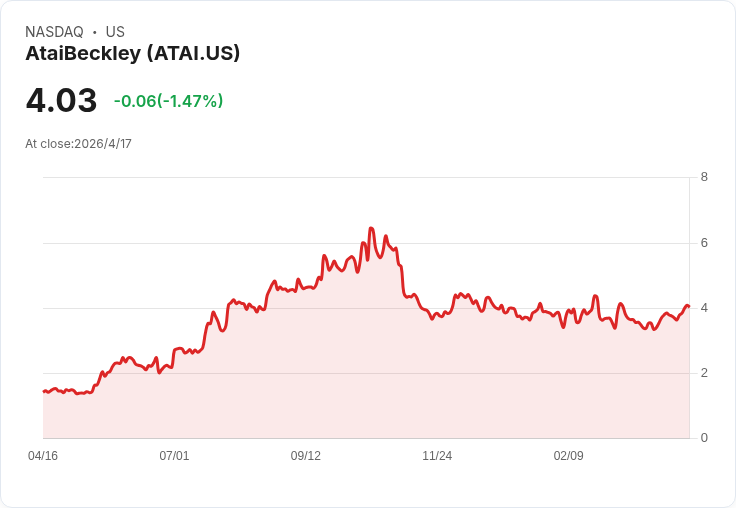Screen dimensions: 736x508
Task: Click the 8 label on price axis
Action: tap(704, 178)
